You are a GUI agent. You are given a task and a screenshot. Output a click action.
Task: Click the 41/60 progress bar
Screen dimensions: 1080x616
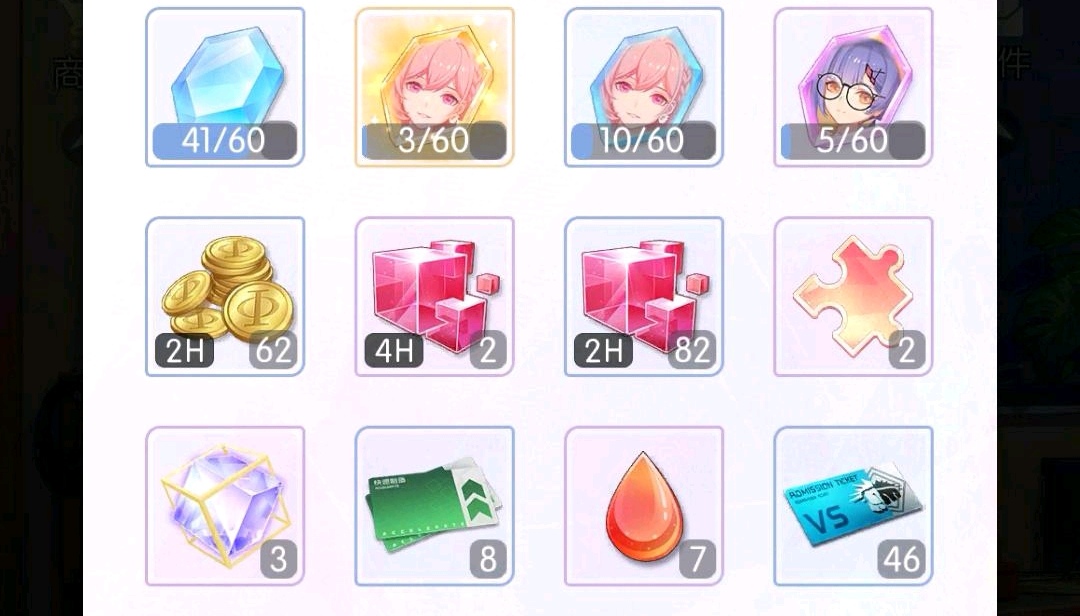(x=225, y=141)
